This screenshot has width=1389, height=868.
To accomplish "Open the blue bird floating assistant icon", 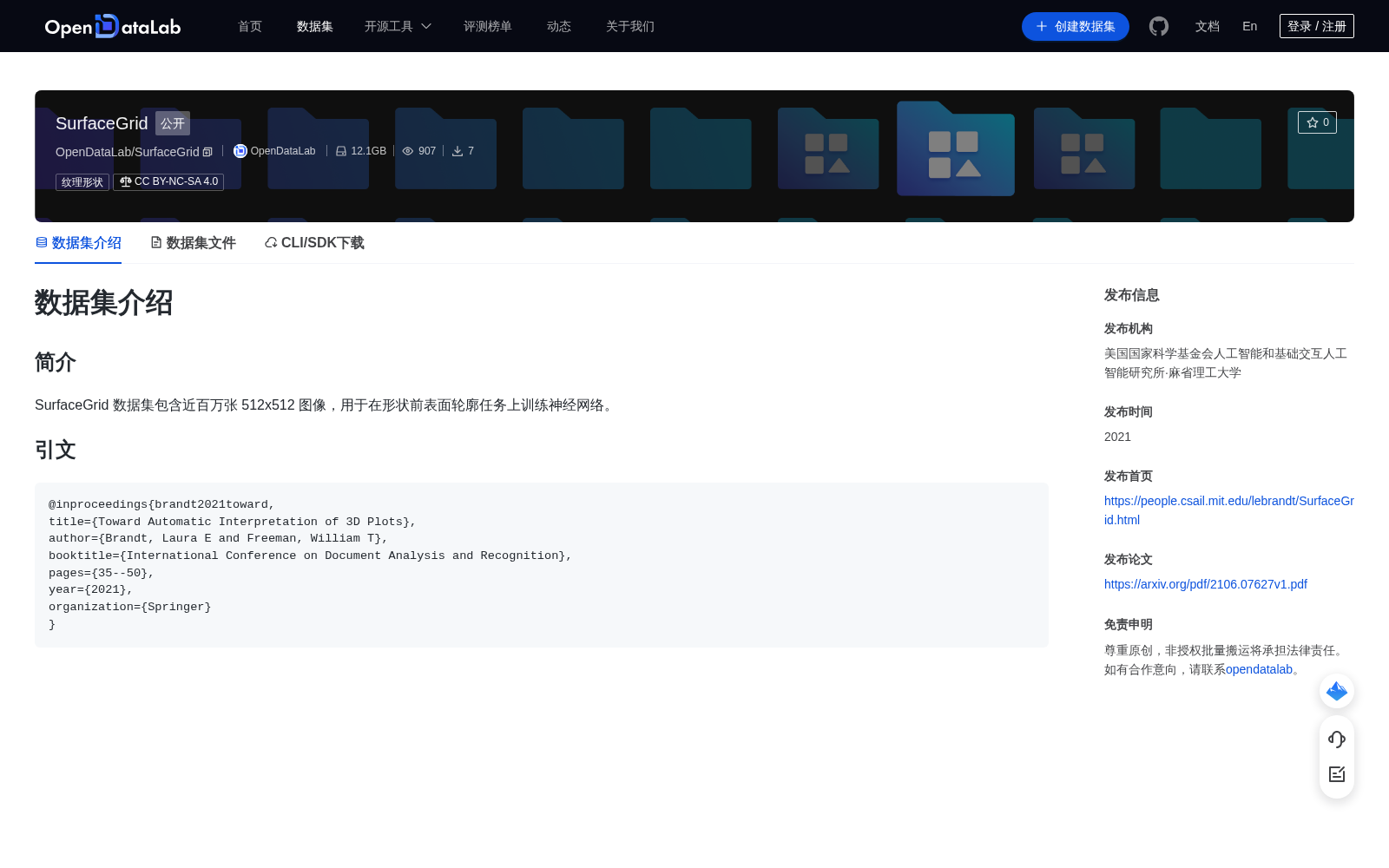I will (x=1337, y=691).
